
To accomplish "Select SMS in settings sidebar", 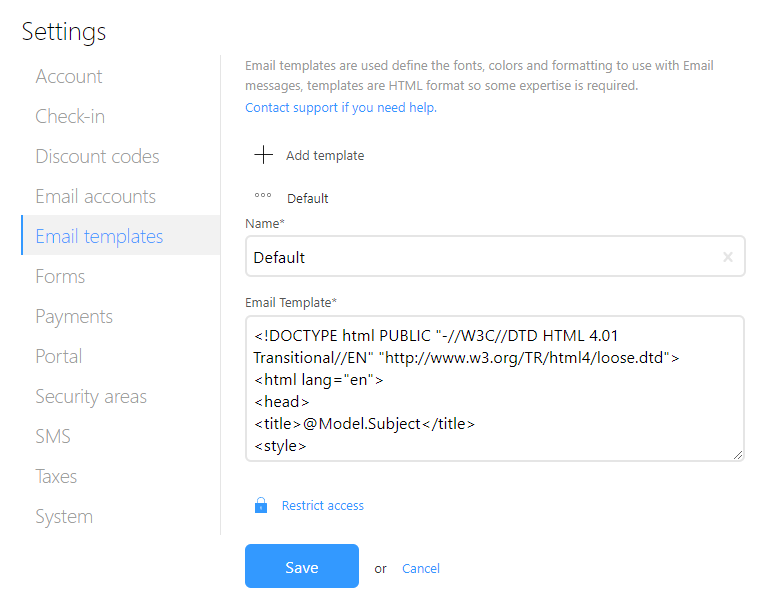I will (53, 437).
